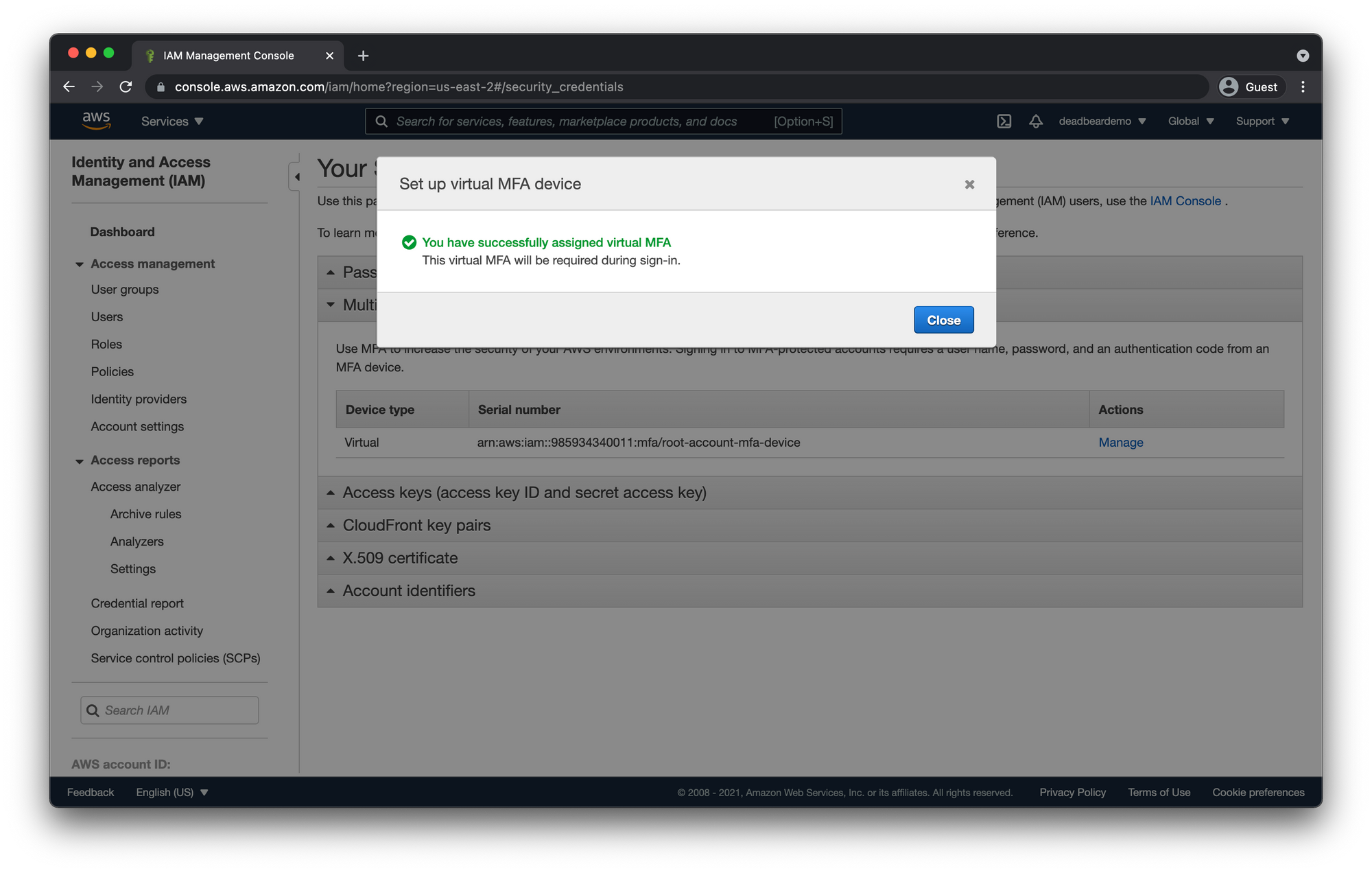Collapse Access management sidebar group
The width and height of the screenshot is (1372, 873).
click(80, 264)
